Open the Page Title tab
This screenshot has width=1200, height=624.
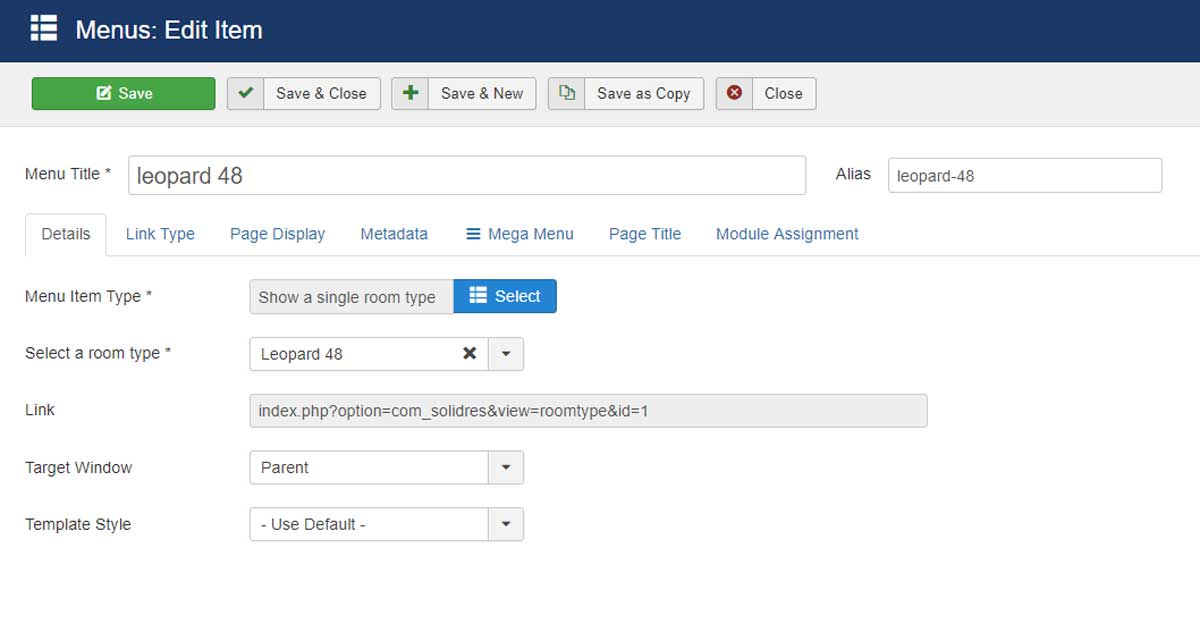(645, 234)
